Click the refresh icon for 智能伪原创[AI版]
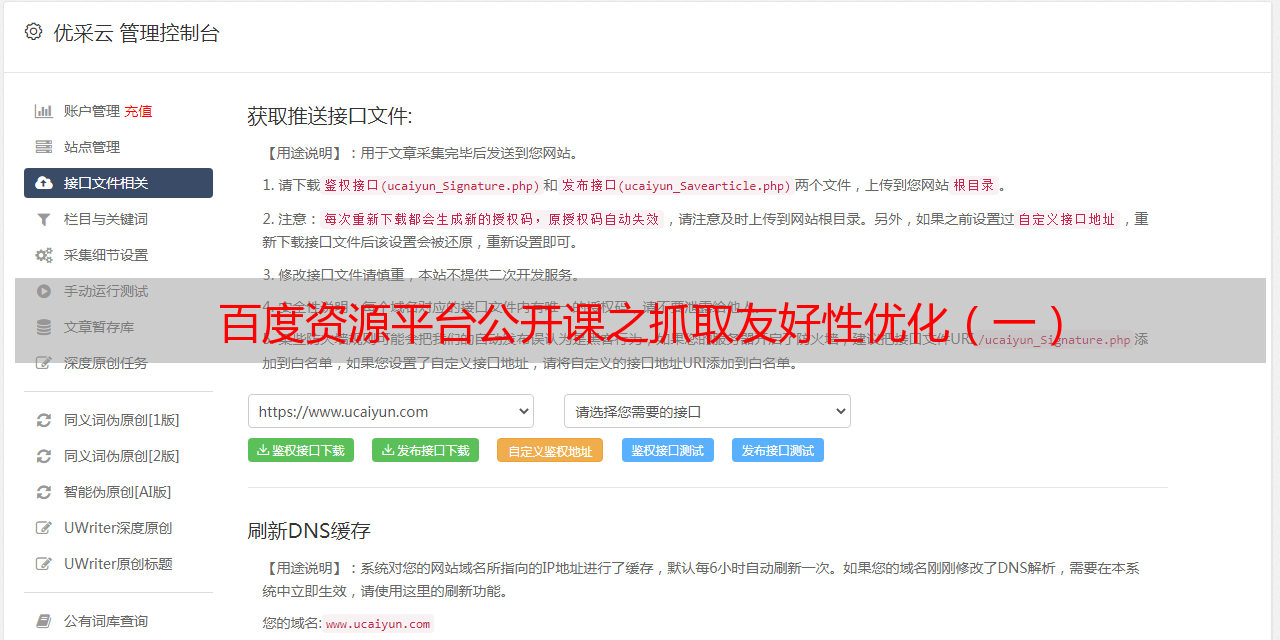1280x640 pixels. click(x=44, y=492)
